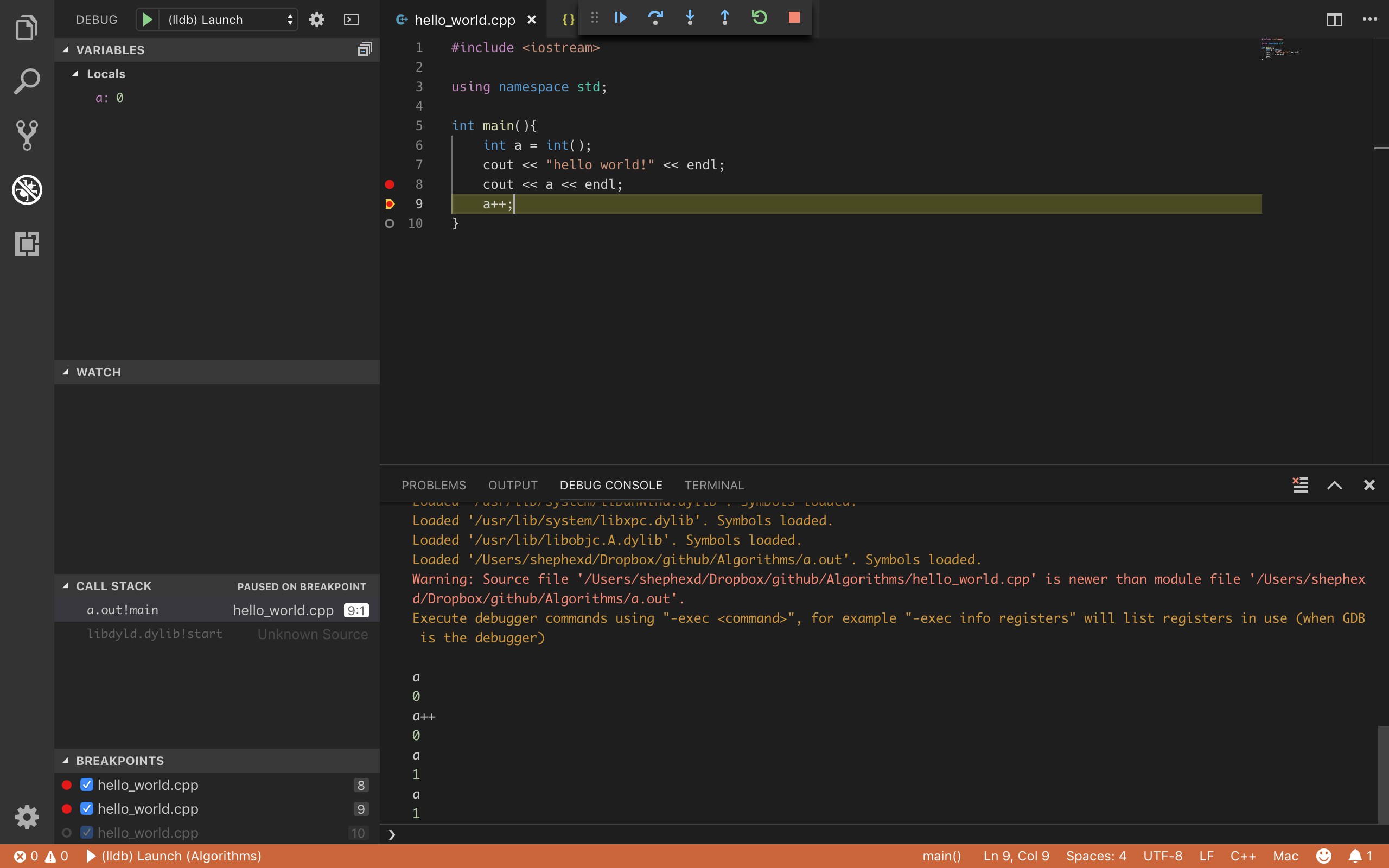
Task: Click Step Into in debug toolbar
Action: point(690,17)
